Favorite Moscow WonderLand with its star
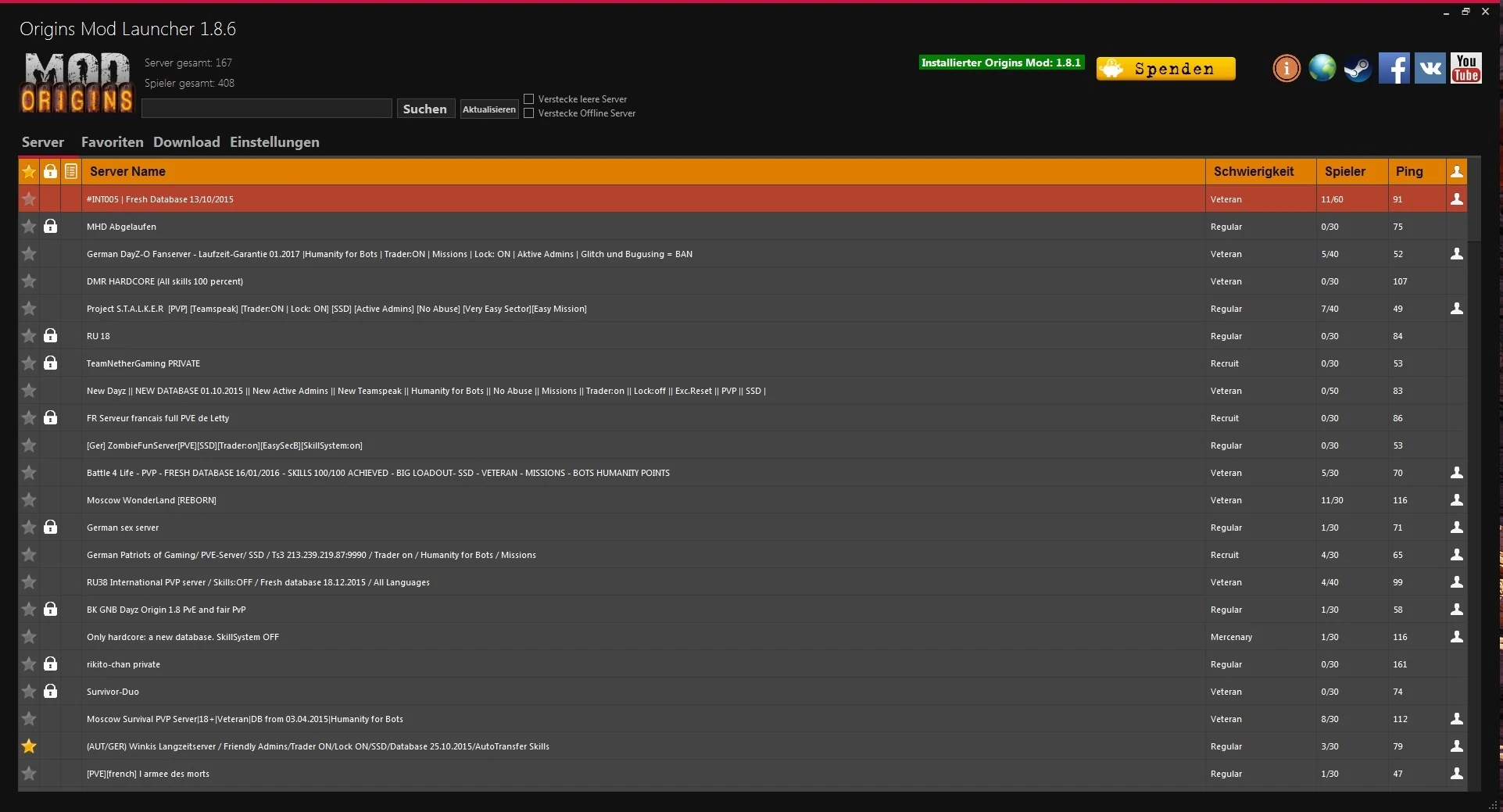The height and width of the screenshot is (812, 1503). 29,500
